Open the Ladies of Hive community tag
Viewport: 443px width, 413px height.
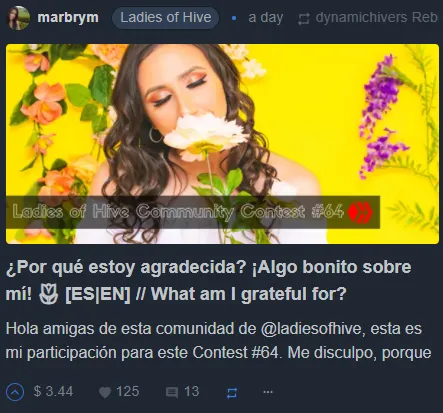click(x=166, y=17)
